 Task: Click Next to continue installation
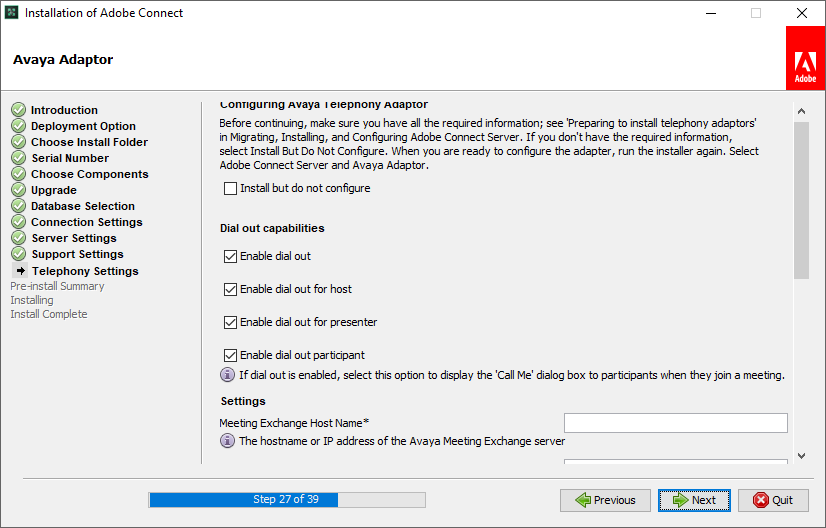click(x=694, y=500)
